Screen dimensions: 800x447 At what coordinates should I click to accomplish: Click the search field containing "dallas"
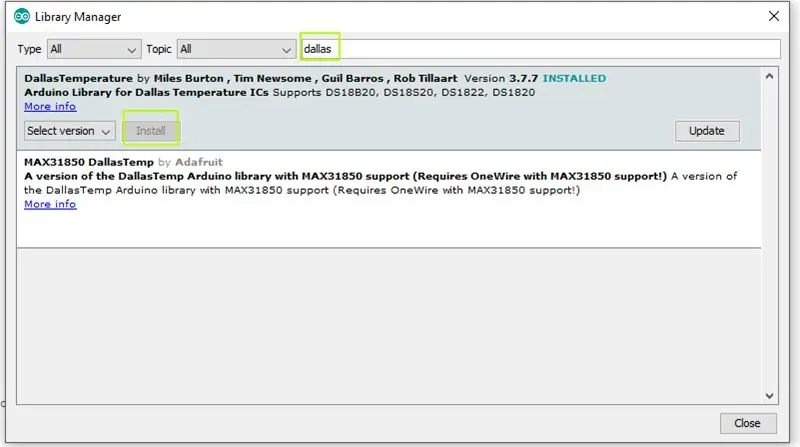click(x=540, y=49)
